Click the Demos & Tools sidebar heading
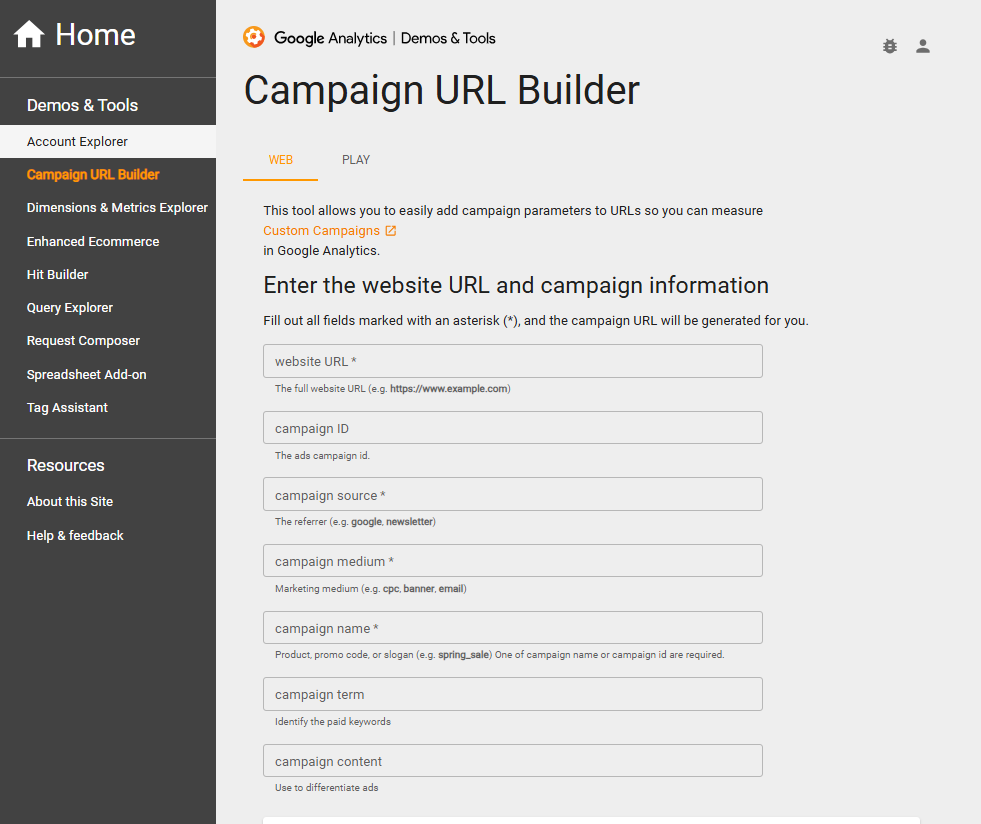Screen dimensions: 981x824 (x=82, y=105)
